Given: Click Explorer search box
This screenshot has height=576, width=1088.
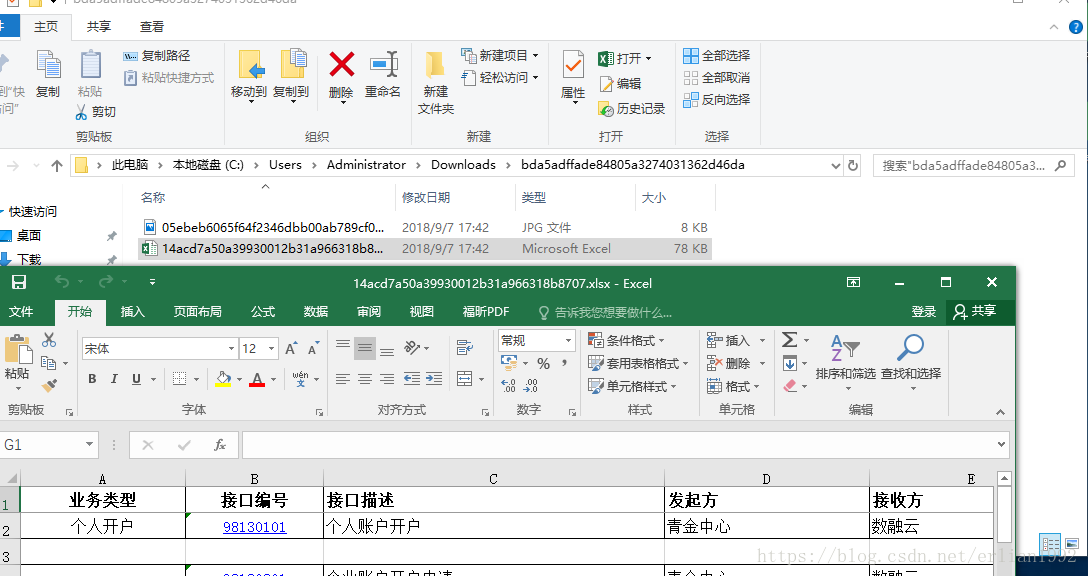Looking at the screenshot, I should (974, 165).
